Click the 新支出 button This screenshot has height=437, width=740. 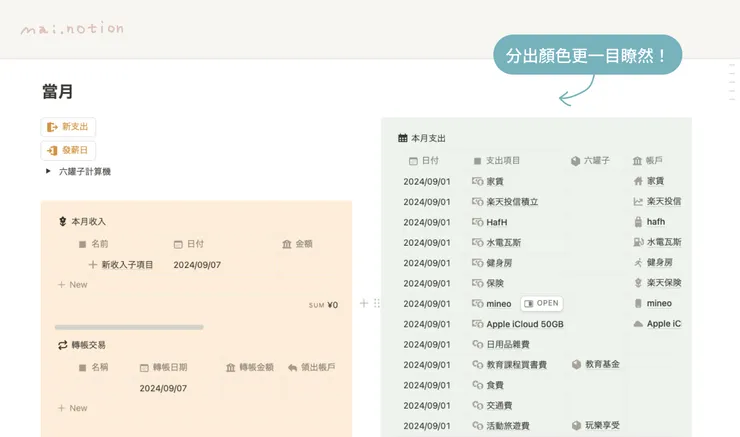tap(68, 127)
